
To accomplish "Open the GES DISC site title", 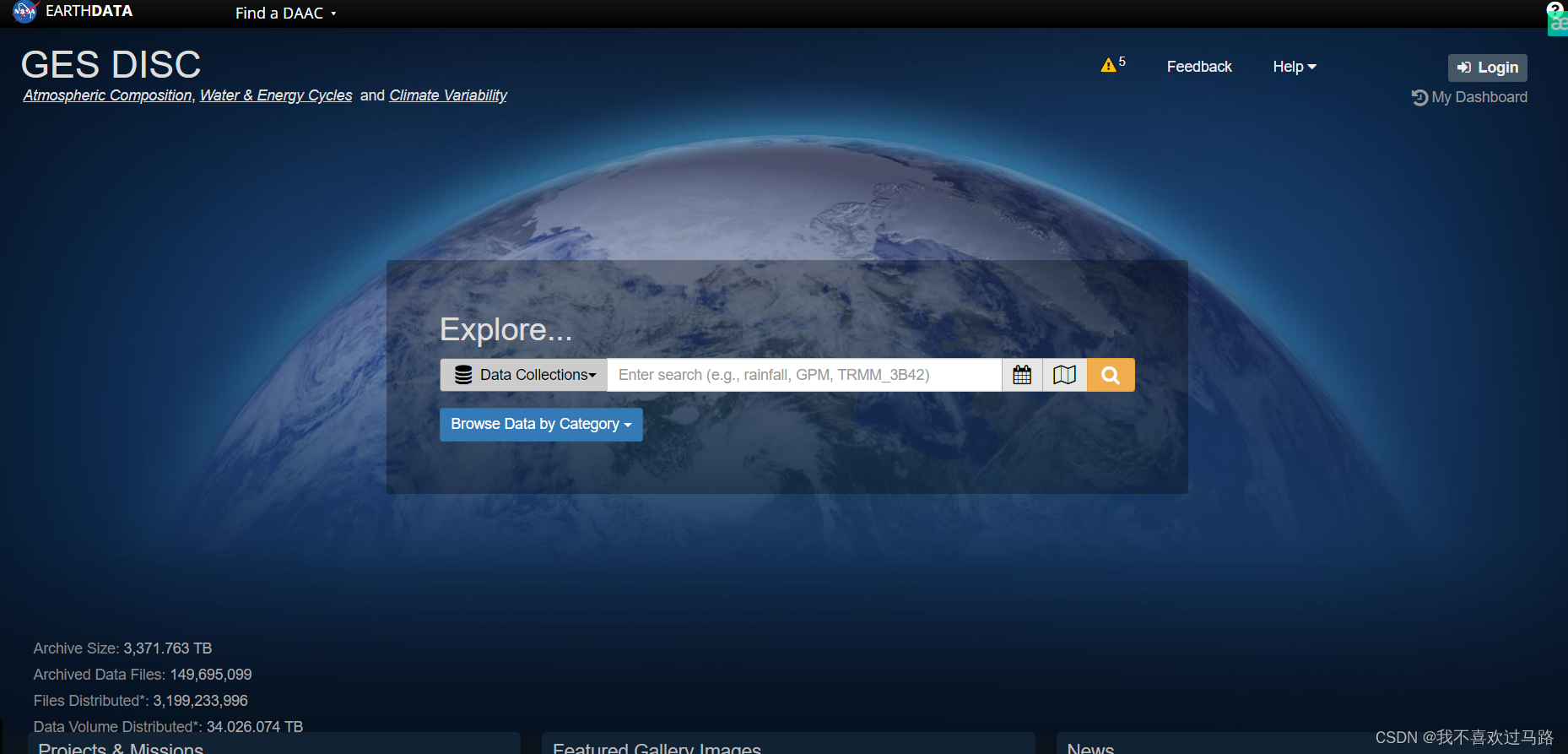I will 111,64.
